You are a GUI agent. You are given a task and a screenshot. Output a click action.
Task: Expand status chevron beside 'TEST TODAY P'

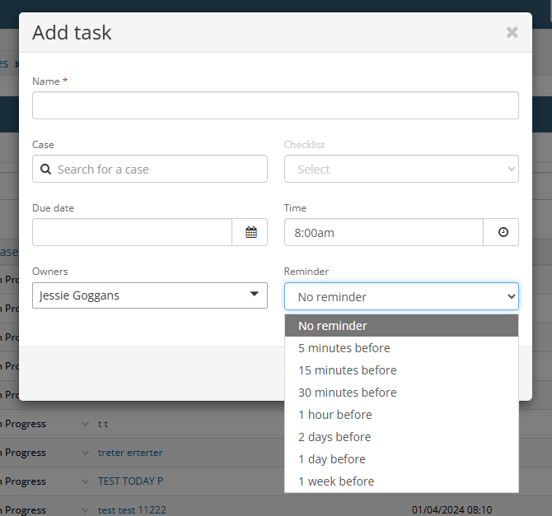tap(85, 481)
